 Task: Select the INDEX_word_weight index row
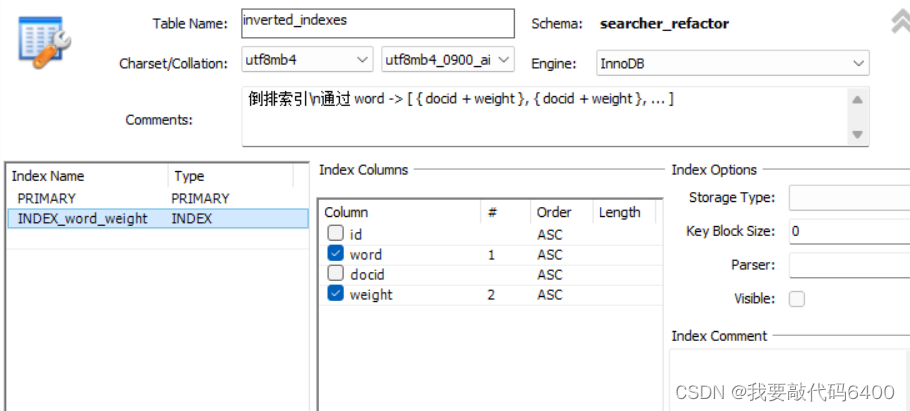click(157, 218)
